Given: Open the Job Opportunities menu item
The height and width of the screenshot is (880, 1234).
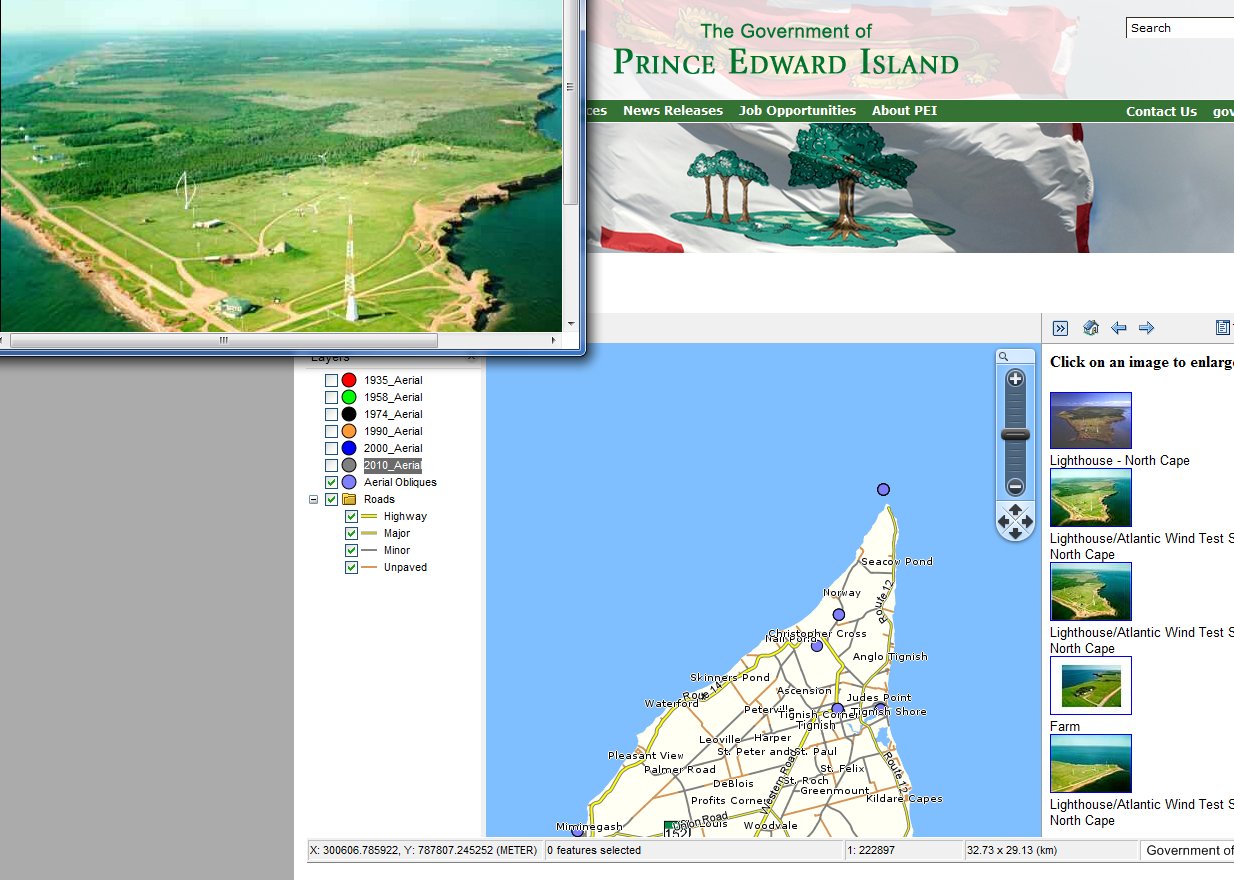Looking at the screenshot, I should pyautogui.click(x=797, y=111).
